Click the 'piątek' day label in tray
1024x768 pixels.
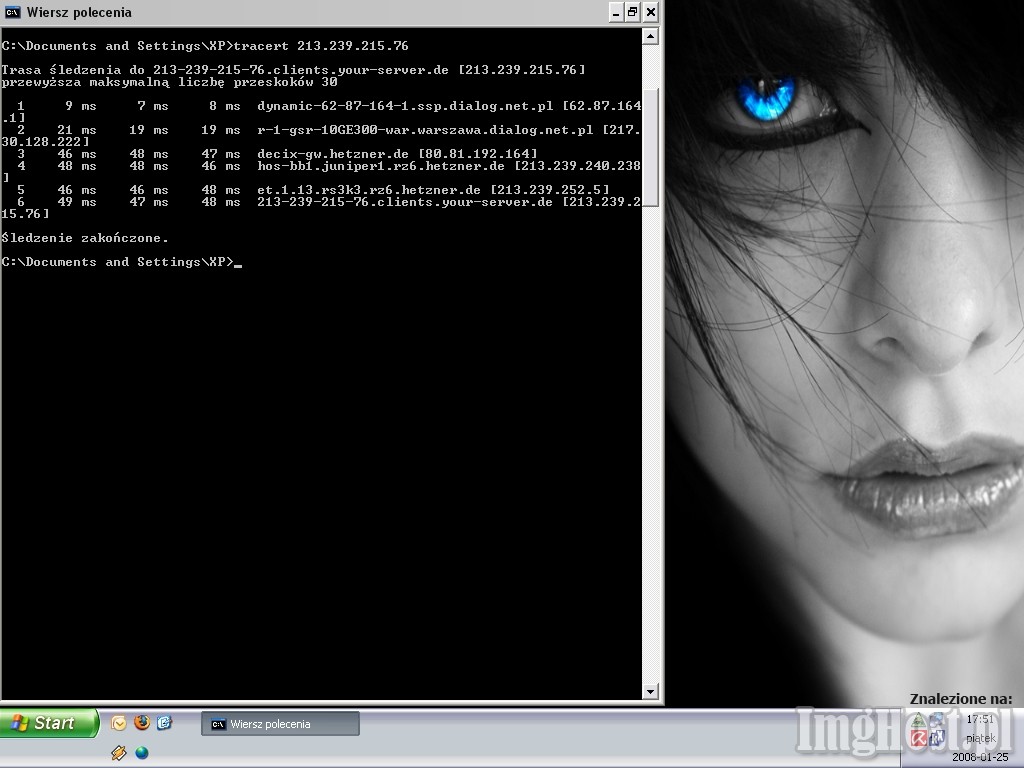point(980,739)
